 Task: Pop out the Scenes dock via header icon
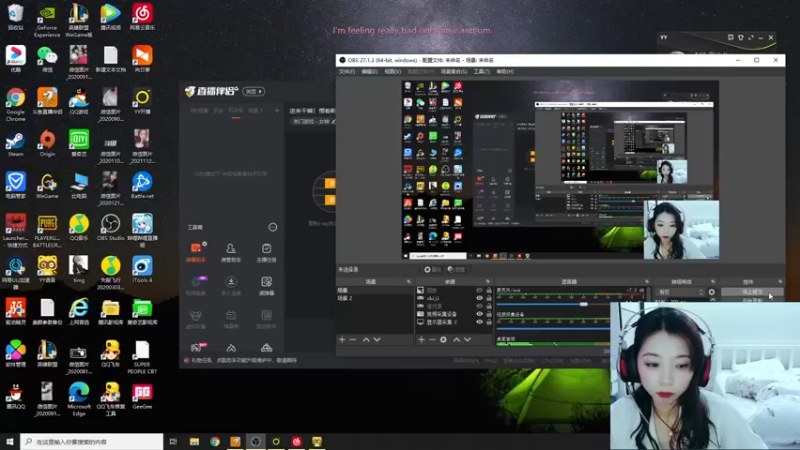tap(408, 282)
